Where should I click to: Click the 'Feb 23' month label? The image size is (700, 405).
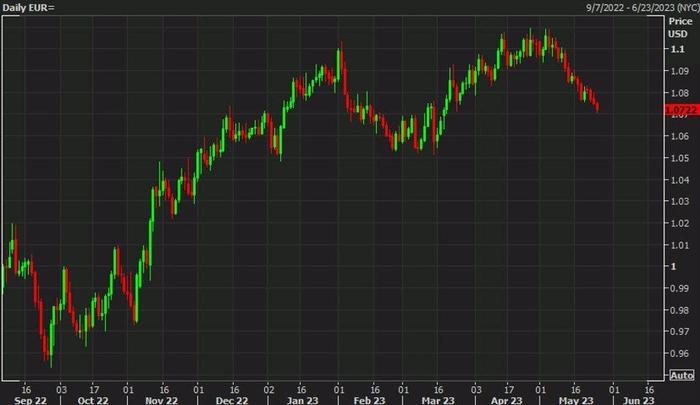pyautogui.click(x=369, y=400)
